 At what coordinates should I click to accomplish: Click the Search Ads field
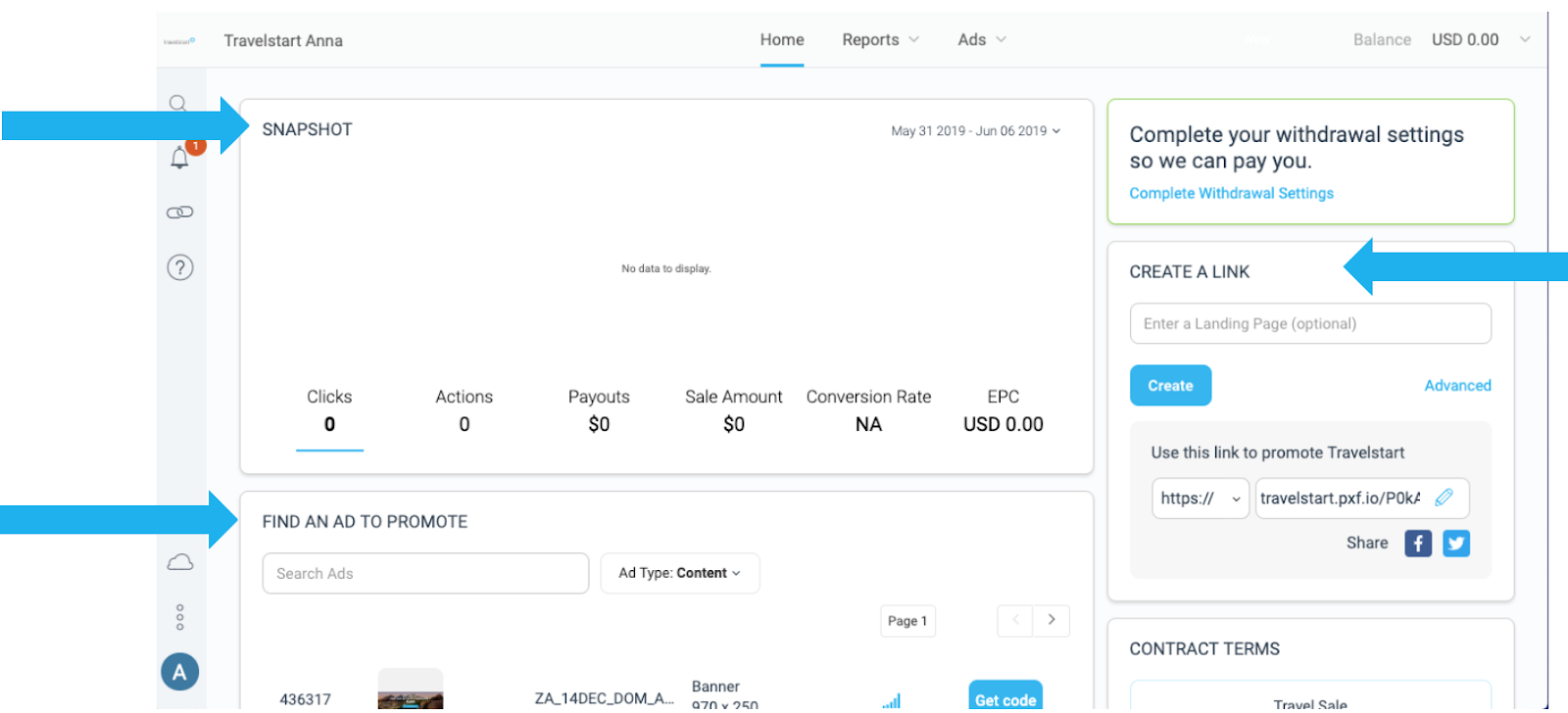[x=425, y=574]
